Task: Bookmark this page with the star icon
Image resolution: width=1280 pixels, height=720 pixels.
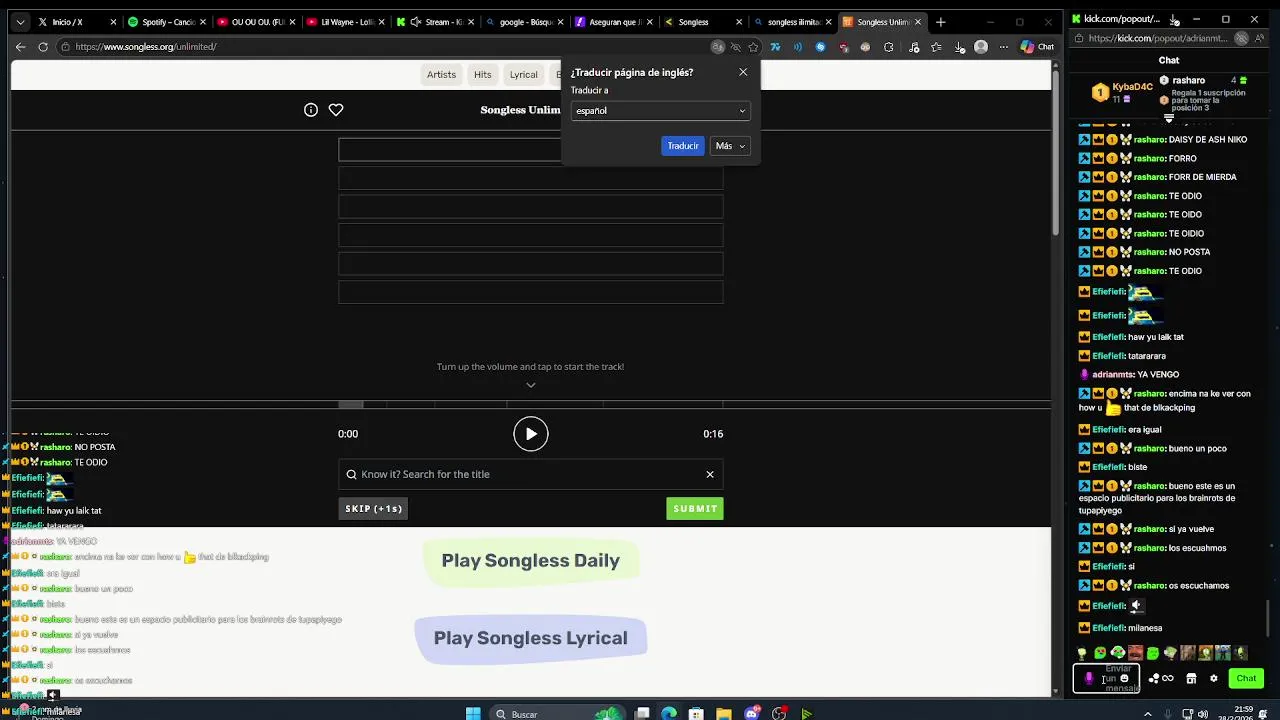Action: point(753,46)
